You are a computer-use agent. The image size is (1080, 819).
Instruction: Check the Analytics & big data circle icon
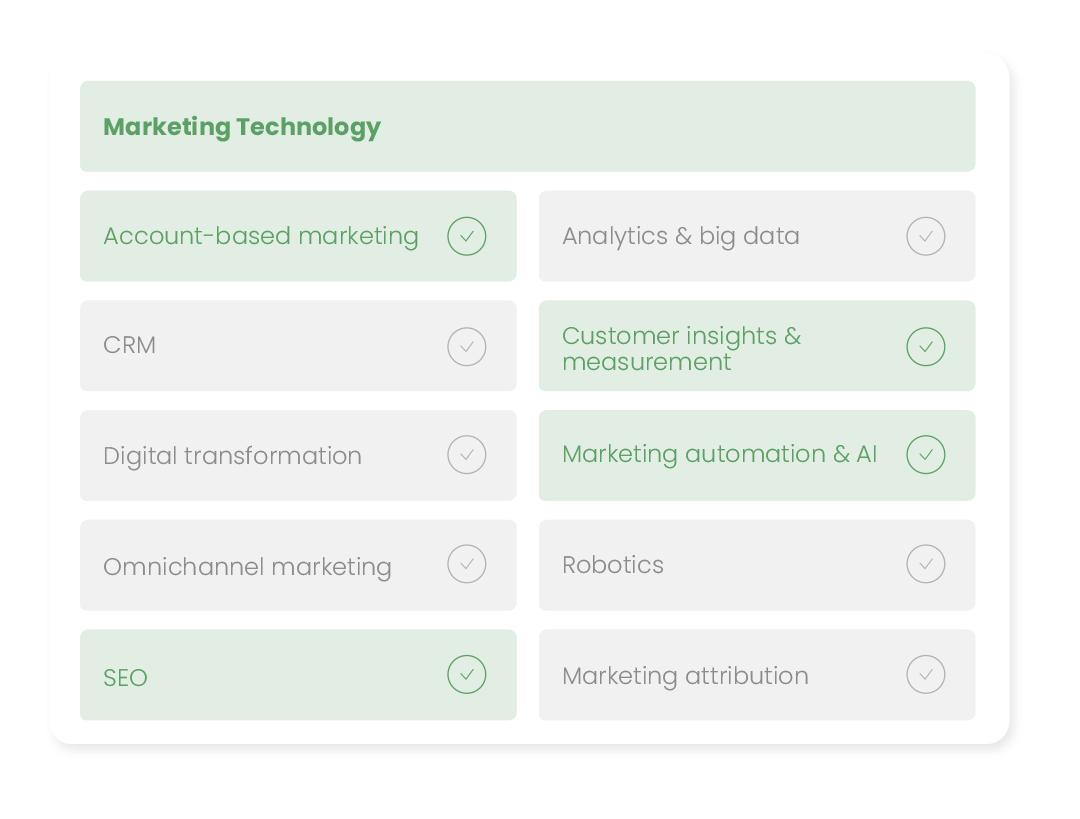point(925,236)
